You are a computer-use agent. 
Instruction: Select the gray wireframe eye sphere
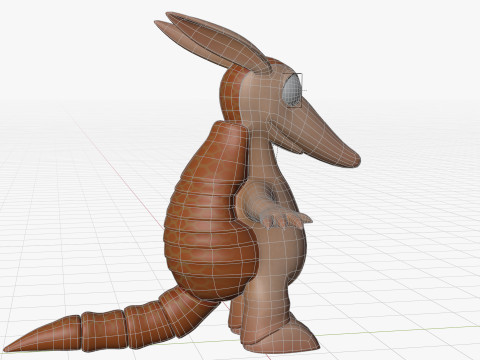[x=292, y=89]
